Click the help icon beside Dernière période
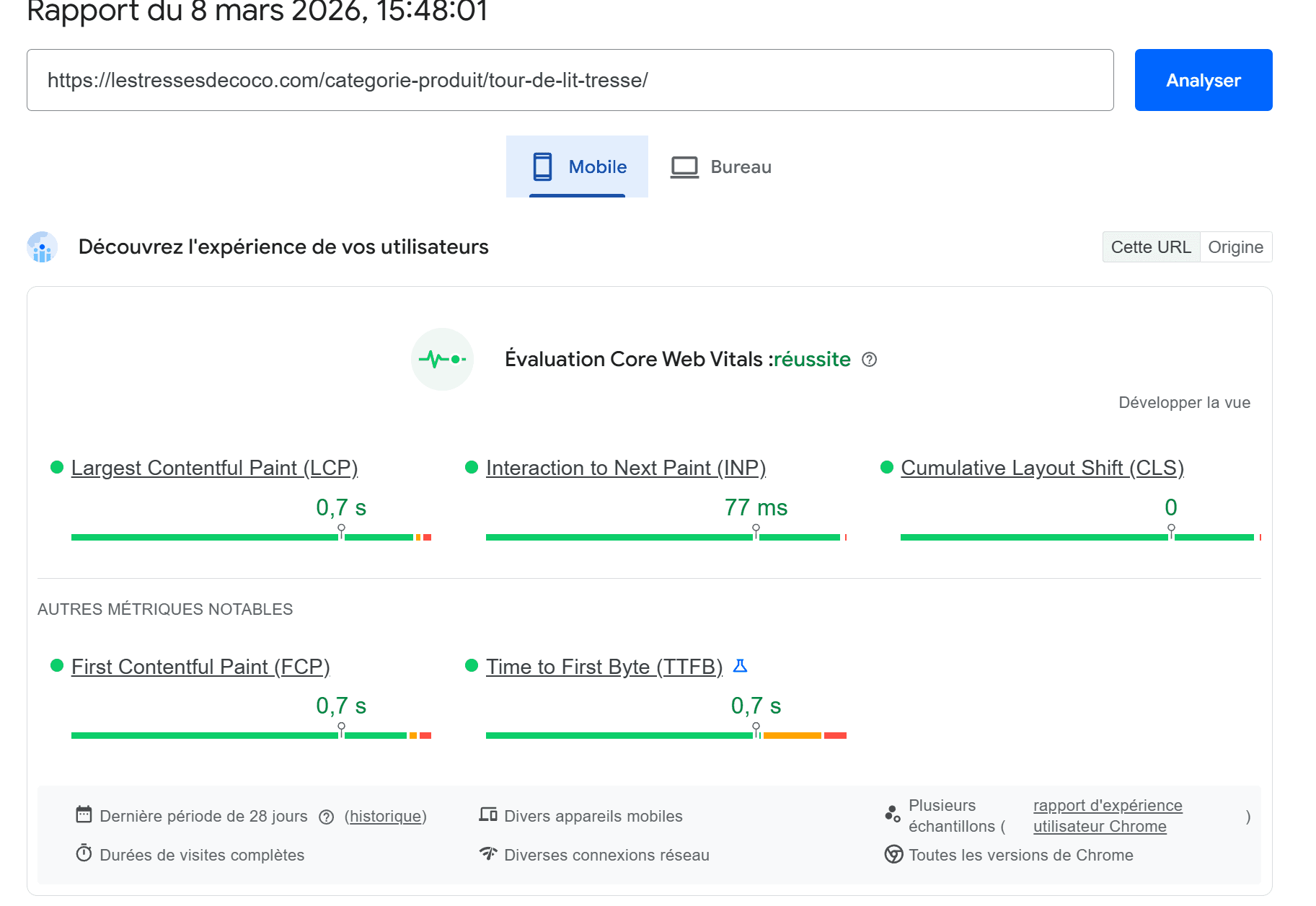 326,817
